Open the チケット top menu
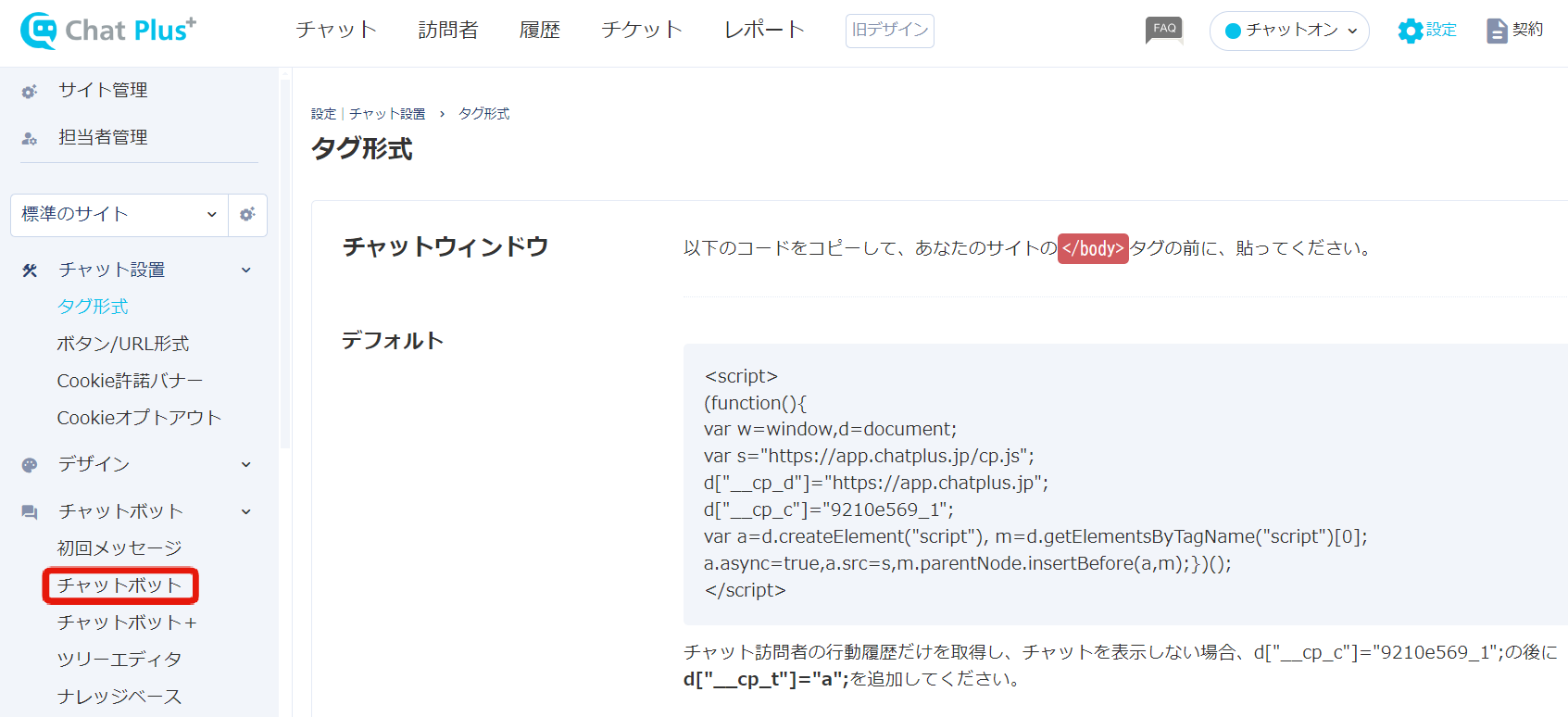 coord(642,30)
